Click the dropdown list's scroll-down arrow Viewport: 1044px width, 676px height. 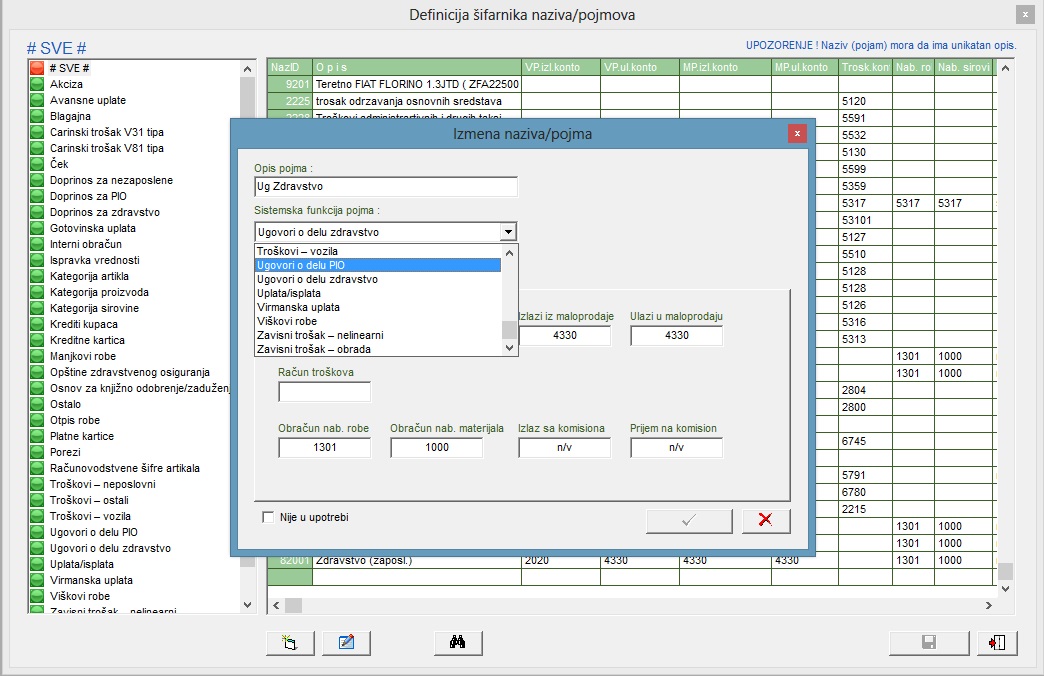click(x=509, y=347)
